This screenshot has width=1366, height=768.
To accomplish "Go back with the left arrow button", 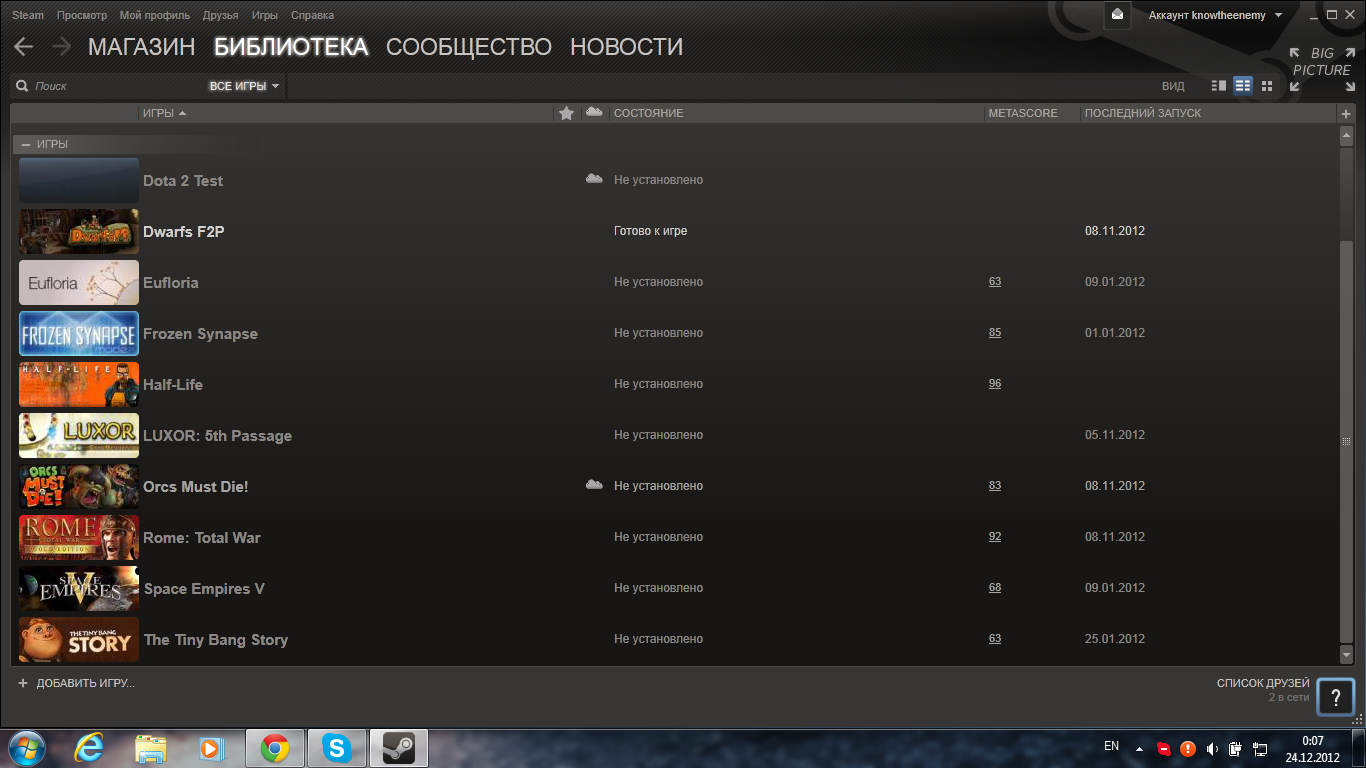I will pyautogui.click(x=24, y=46).
